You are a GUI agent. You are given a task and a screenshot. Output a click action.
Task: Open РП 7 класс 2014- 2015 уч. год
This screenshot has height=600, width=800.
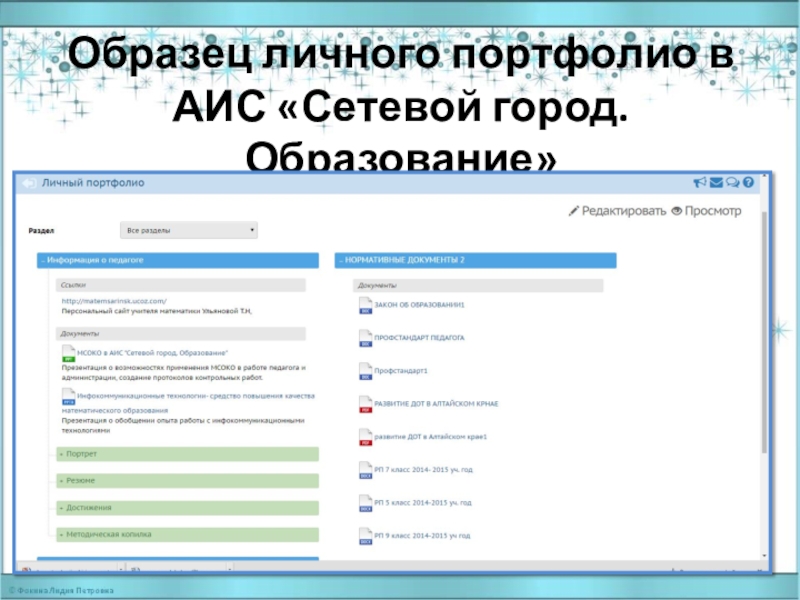[423, 469]
